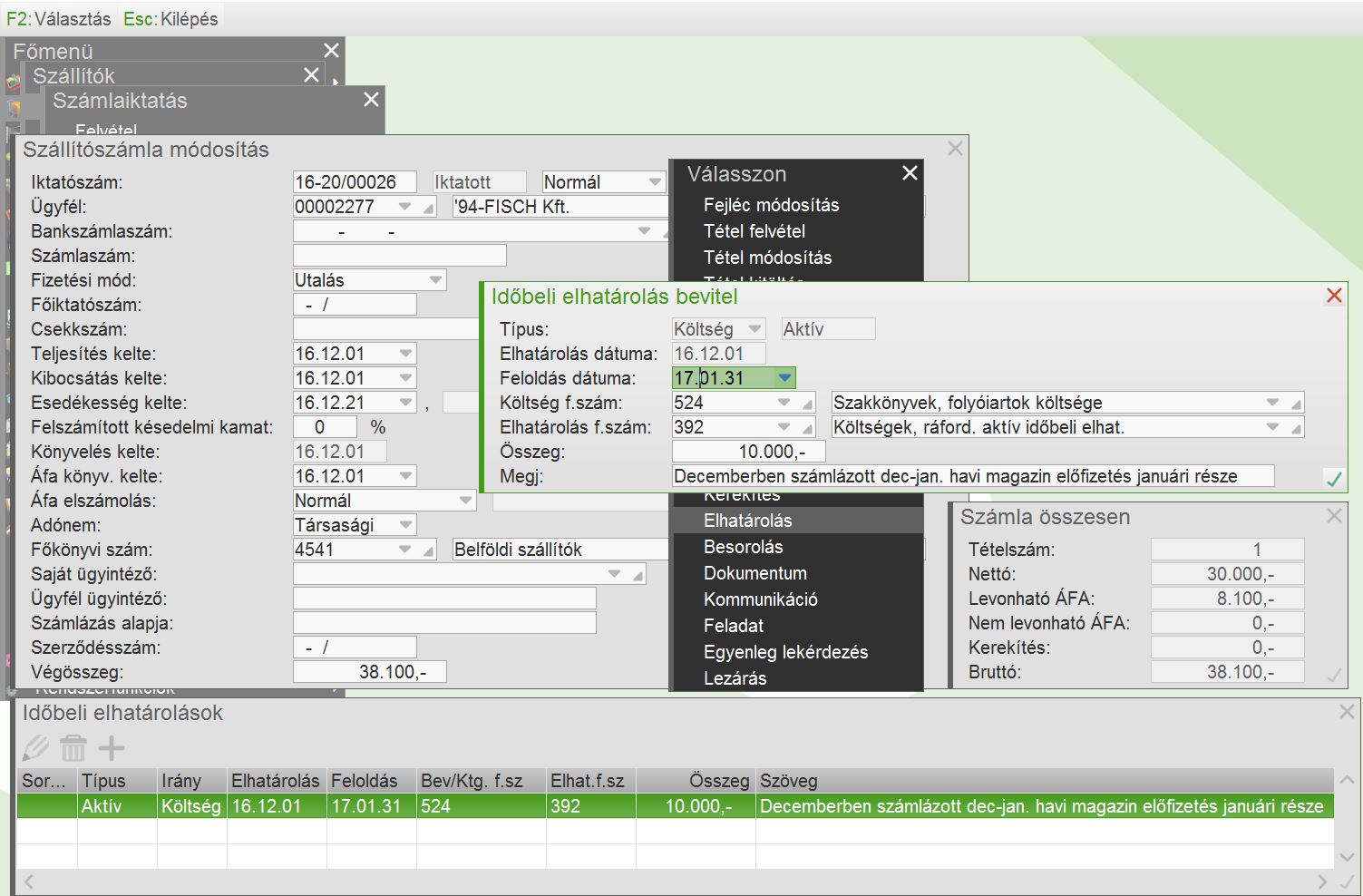This screenshot has width=1363, height=896.
Task: Open the Áfa elszámolás Normál dropdown
Action: pos(464,501)
